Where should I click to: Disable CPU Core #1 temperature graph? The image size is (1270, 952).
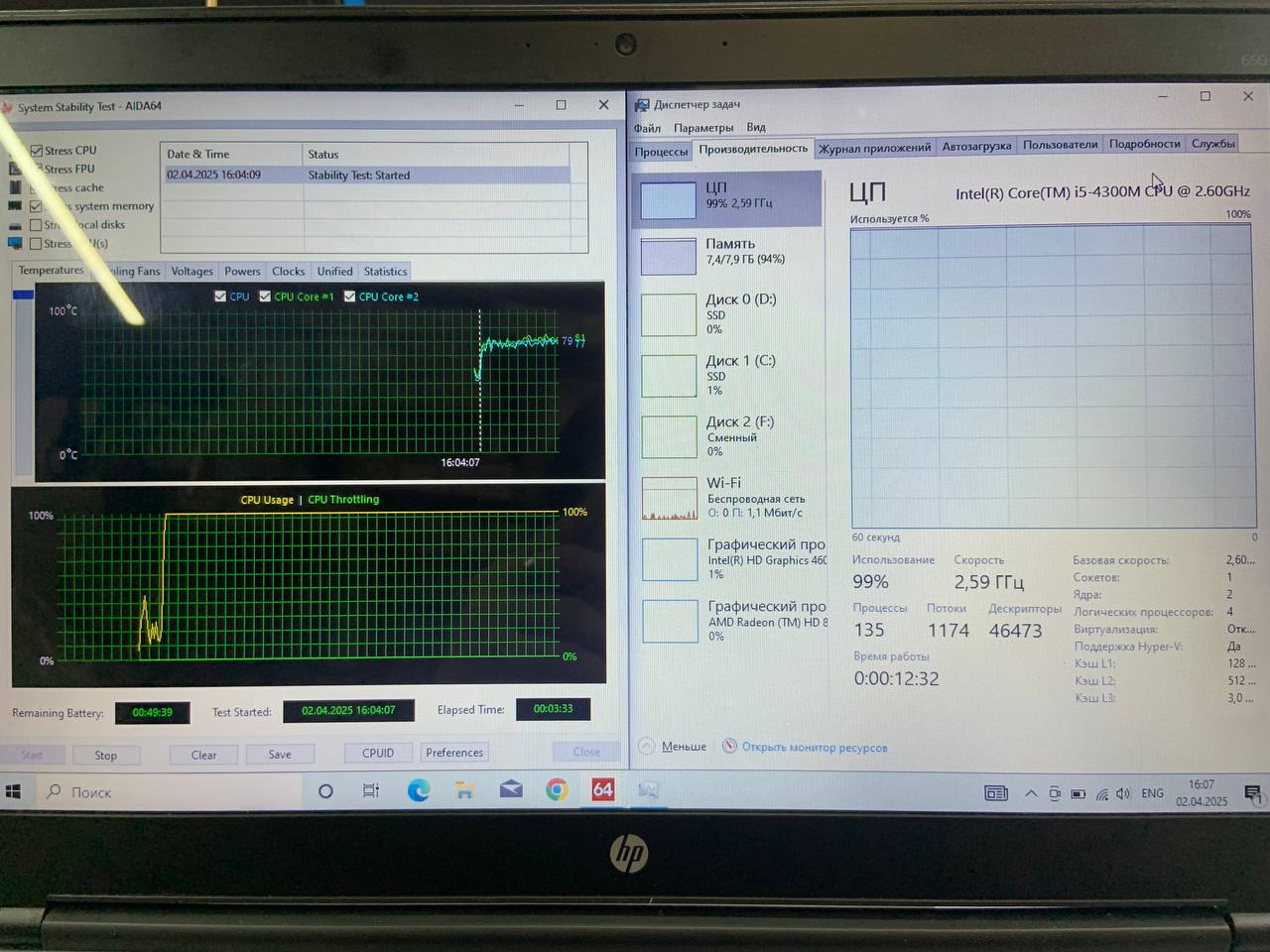[x=265, y=297]
